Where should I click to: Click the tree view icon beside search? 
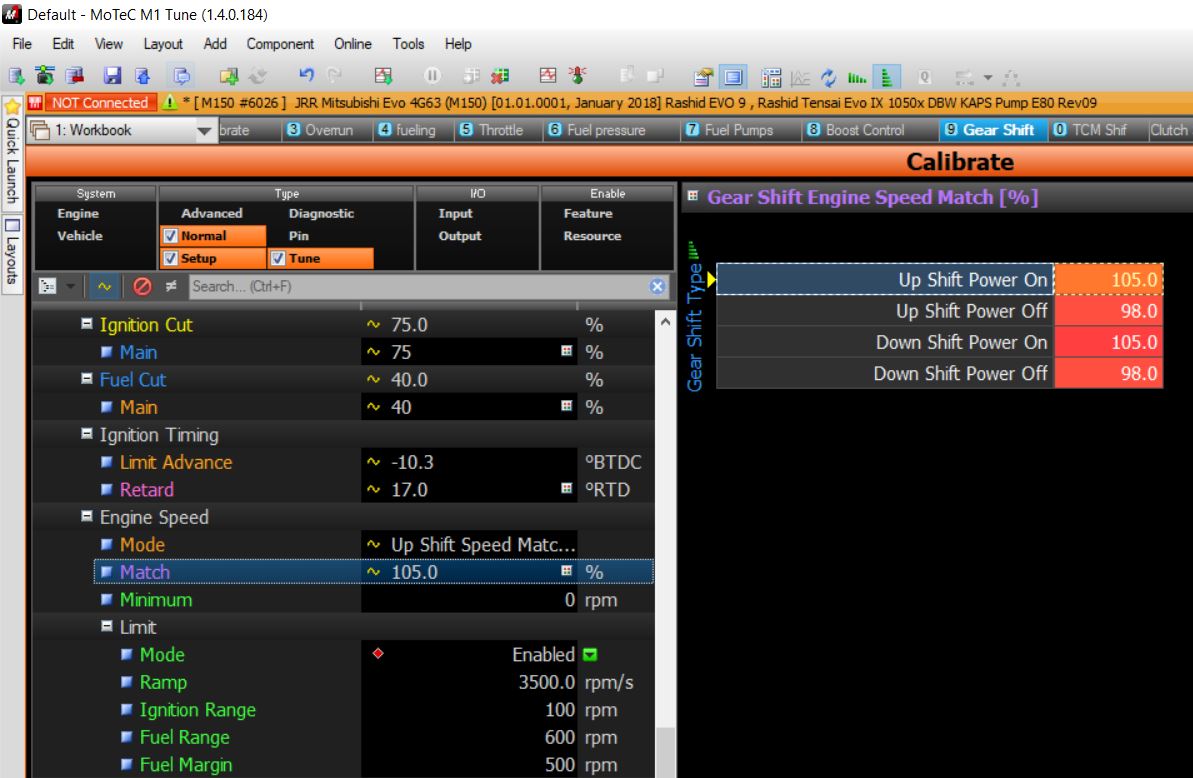coord(48,287)
